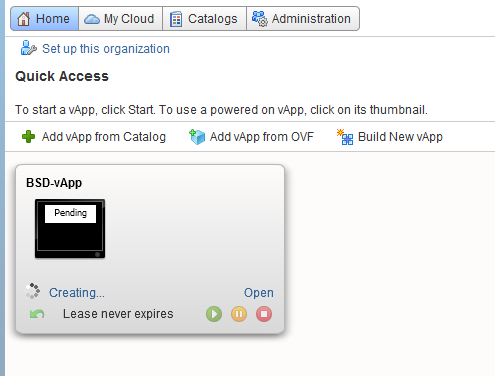This screenshot has width=495, height=376.
Task: Open the Administration tab
Action: [303, 19]
